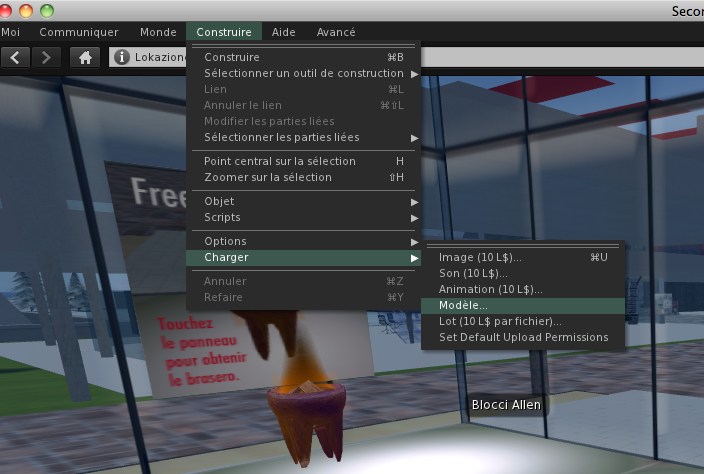This screenshot has width=704, height=474.
Task: Select the highlighted Charger submenu item
Action: pyautogui.click(x=304, y=258)
